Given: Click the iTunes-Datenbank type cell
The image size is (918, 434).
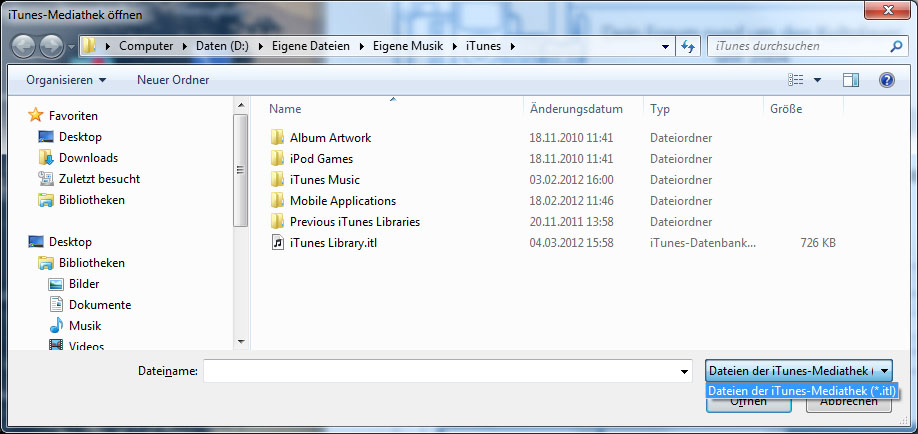Looking at the screenshot, I should pos(703,242).
